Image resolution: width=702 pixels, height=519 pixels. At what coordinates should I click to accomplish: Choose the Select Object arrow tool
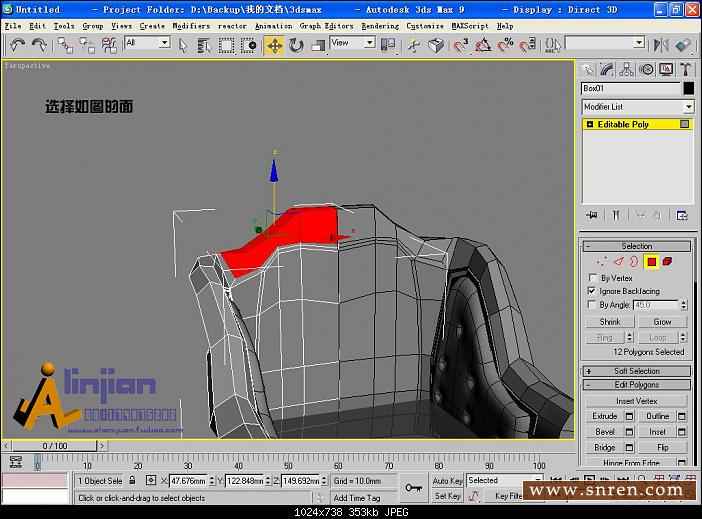[183, 45]
